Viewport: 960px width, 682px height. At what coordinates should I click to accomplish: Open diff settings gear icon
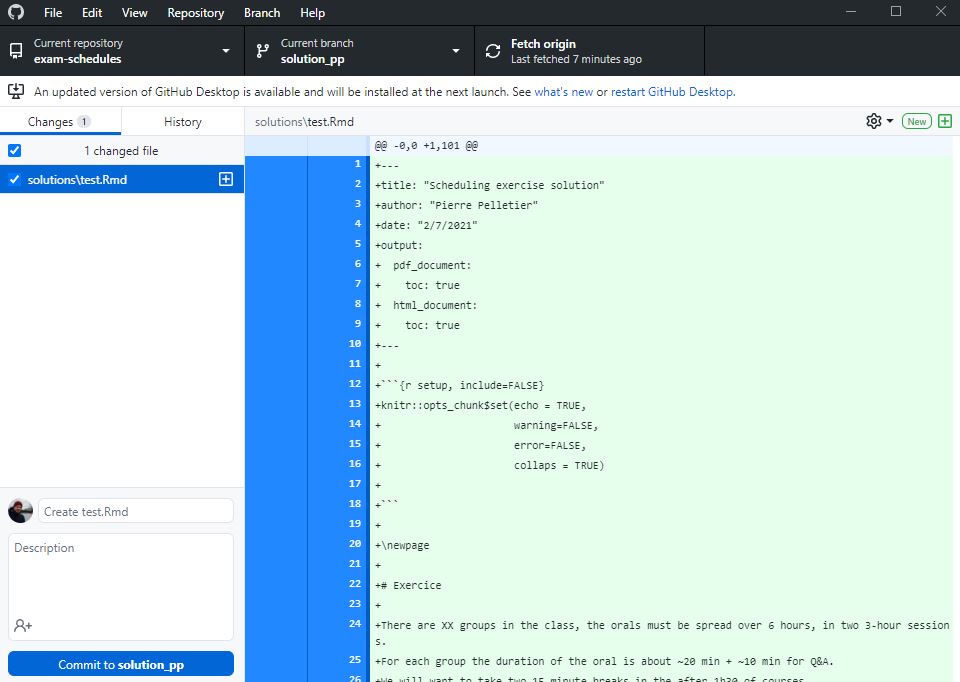874,121
